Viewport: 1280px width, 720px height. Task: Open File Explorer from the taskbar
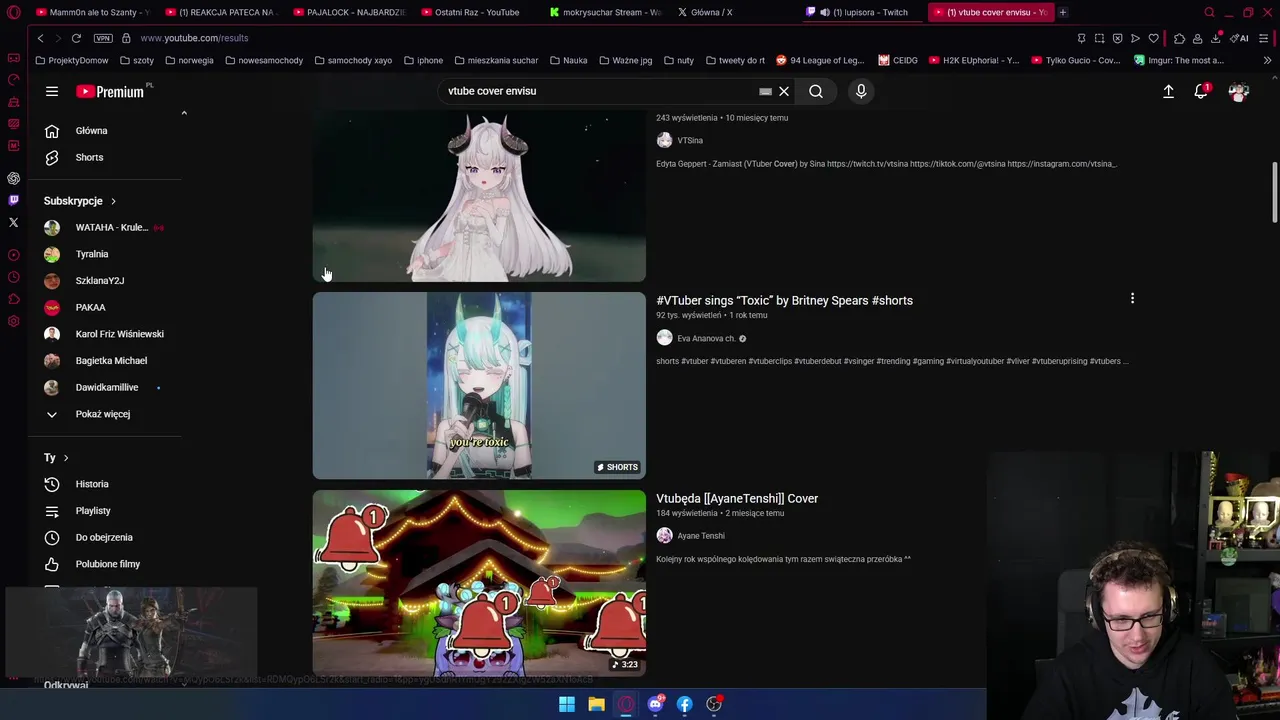[596, 704]
